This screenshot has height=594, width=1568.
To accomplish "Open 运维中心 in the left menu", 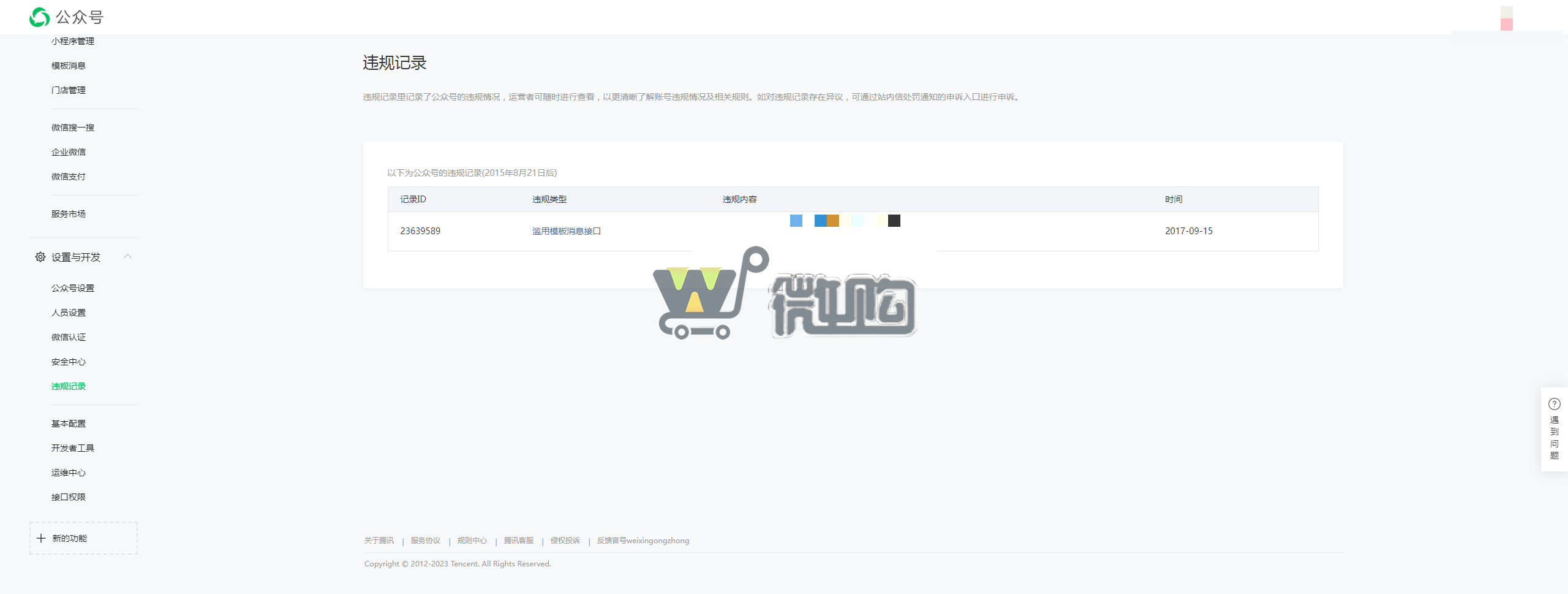I will coord(69,472).
